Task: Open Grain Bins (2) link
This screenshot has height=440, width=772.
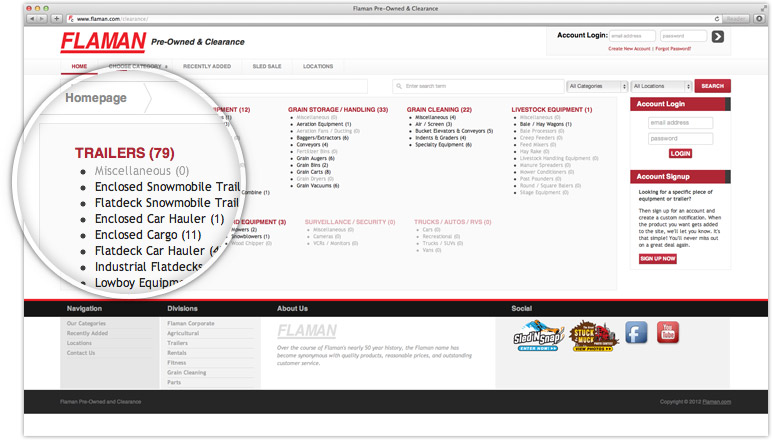Action: coord(312,165)
